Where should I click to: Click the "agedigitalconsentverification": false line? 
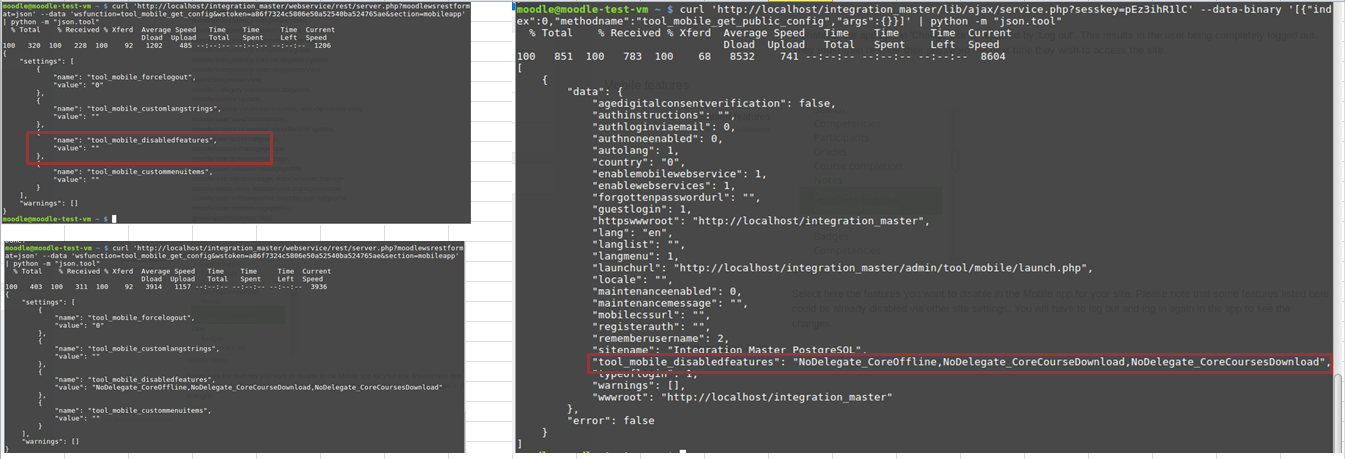[x=714, y=104]
